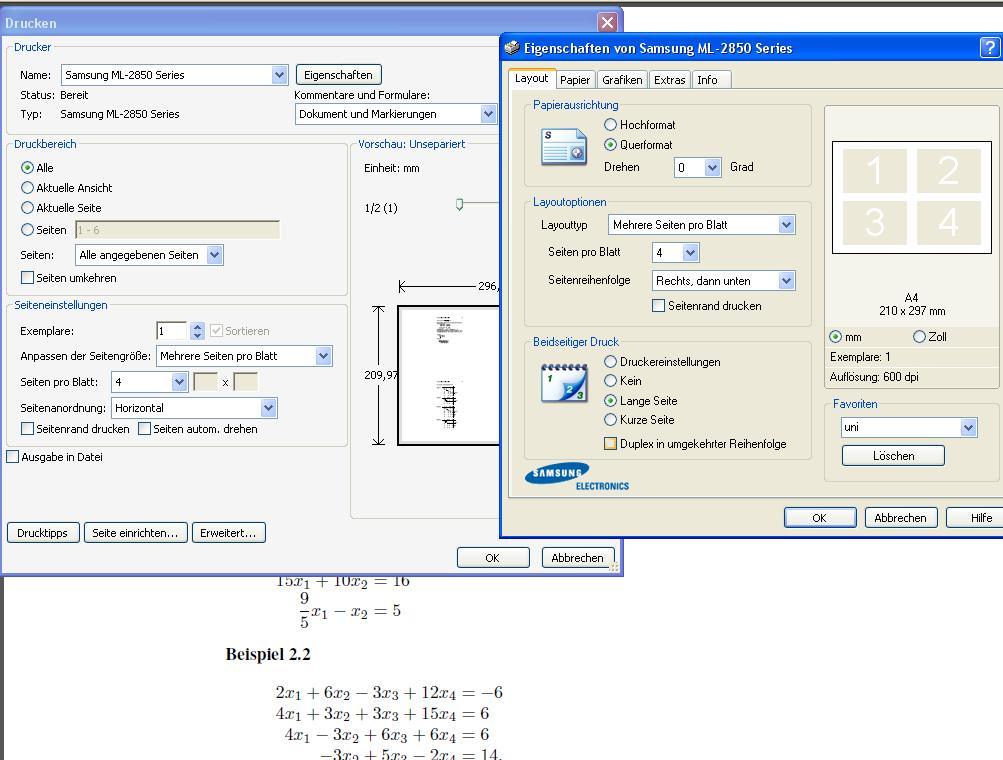This screenshot has height=760, width=1003.
Task: Switch to the Papier tab
Action: (x=574, y=80)
